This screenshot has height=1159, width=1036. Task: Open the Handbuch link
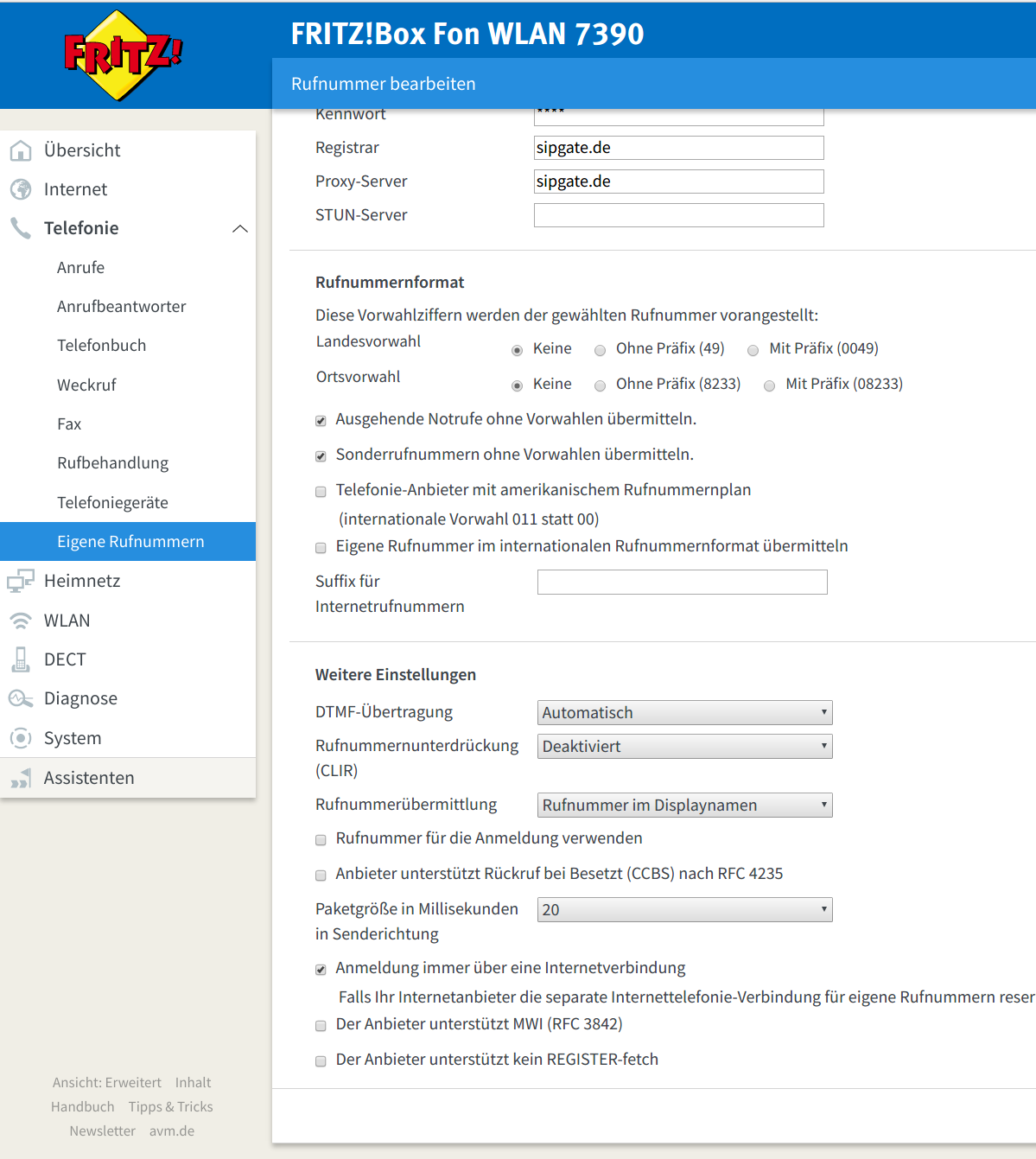83,1106
